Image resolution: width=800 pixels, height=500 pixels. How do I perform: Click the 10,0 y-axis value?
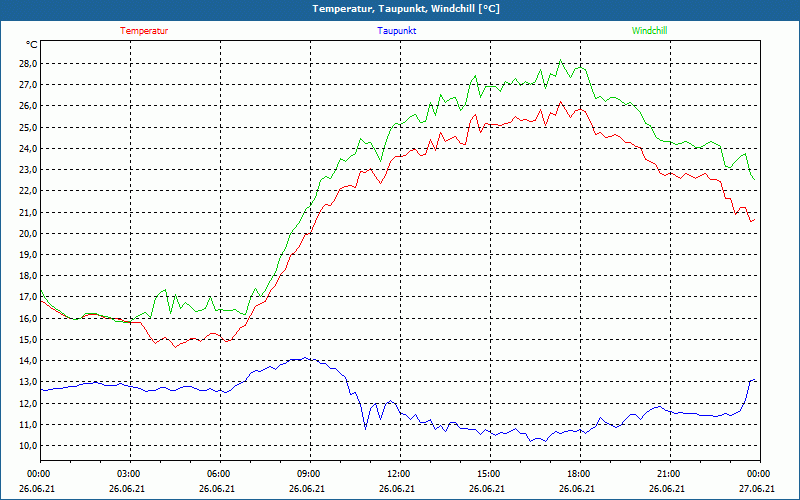[x=28, y=445]
